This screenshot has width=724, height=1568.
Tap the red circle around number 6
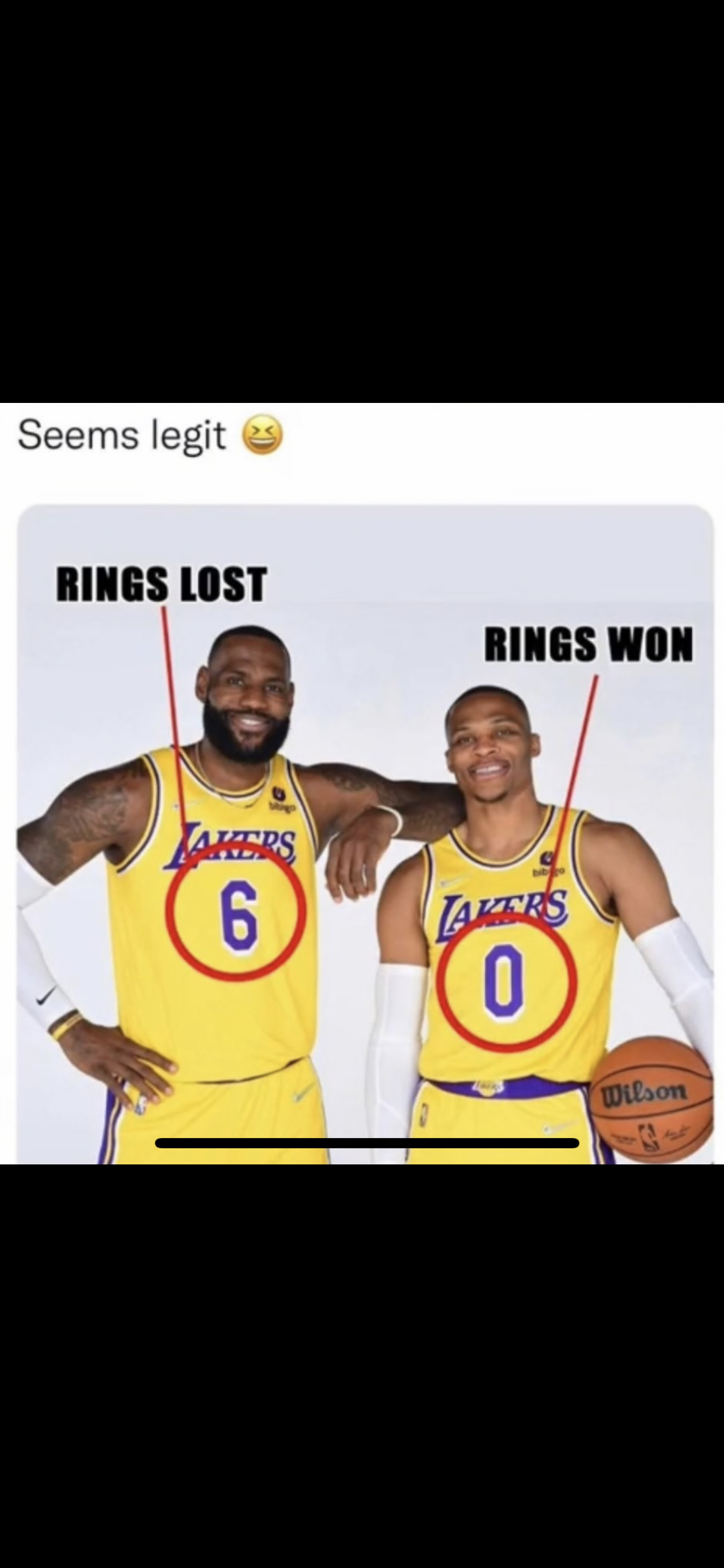point(236,911)
